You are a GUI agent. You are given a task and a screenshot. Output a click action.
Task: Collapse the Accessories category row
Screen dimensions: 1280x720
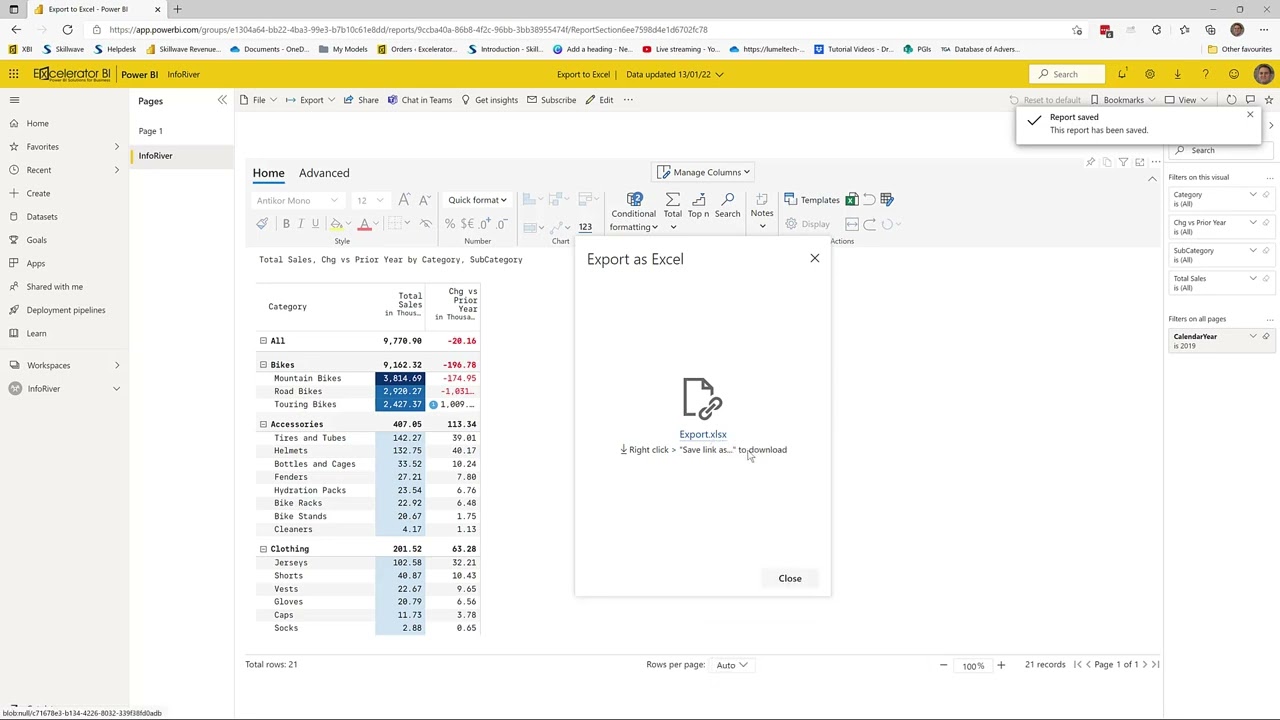click(x=263, y=424)
